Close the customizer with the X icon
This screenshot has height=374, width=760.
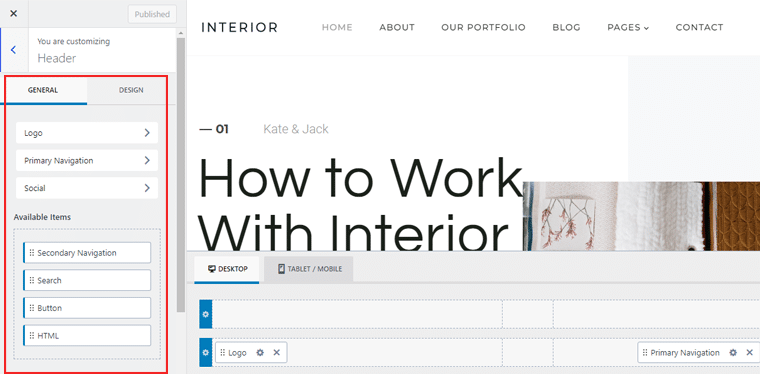14,14
